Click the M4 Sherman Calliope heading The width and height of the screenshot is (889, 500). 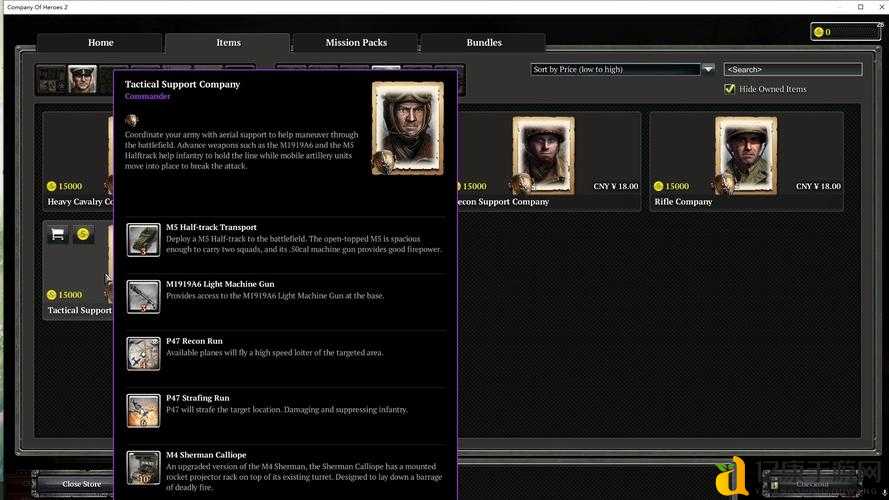206,455
